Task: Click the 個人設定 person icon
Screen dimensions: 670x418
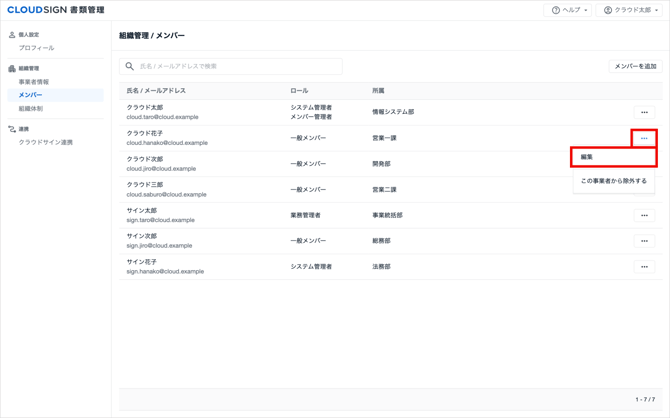Action: [x=12, y=35]
